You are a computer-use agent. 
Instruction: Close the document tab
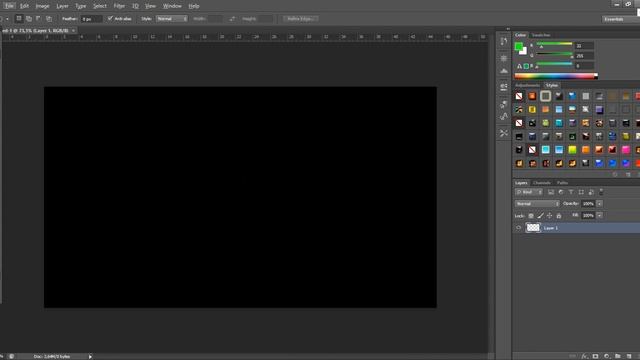click(73, 31)
